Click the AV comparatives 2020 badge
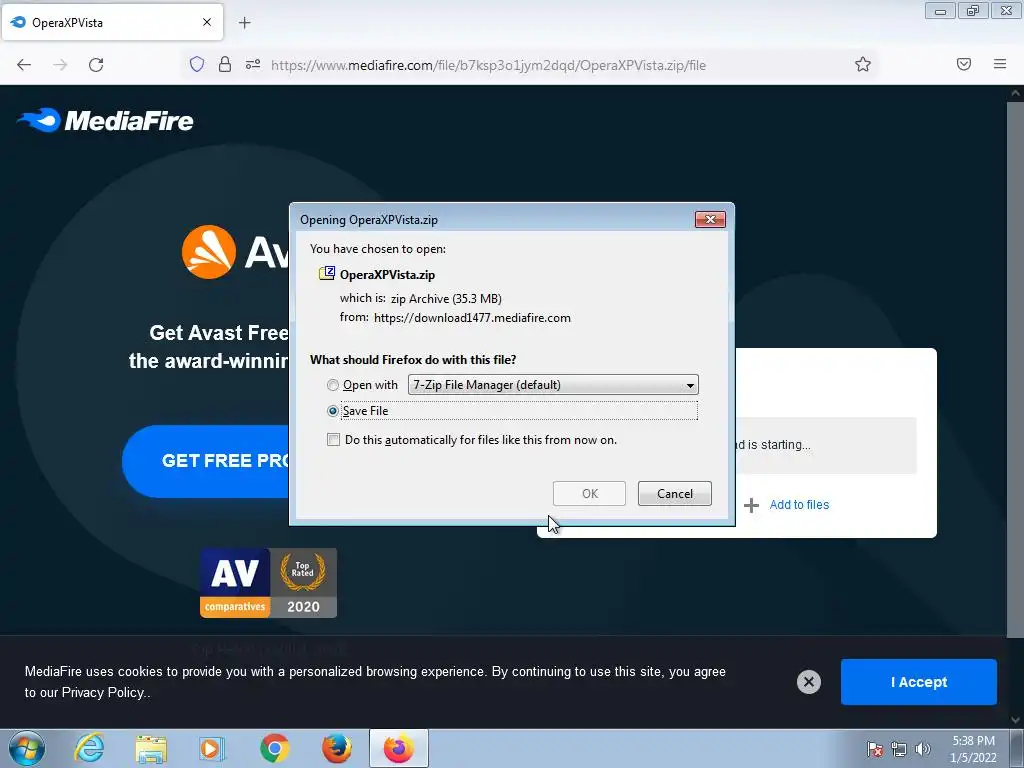 point(268,583)
